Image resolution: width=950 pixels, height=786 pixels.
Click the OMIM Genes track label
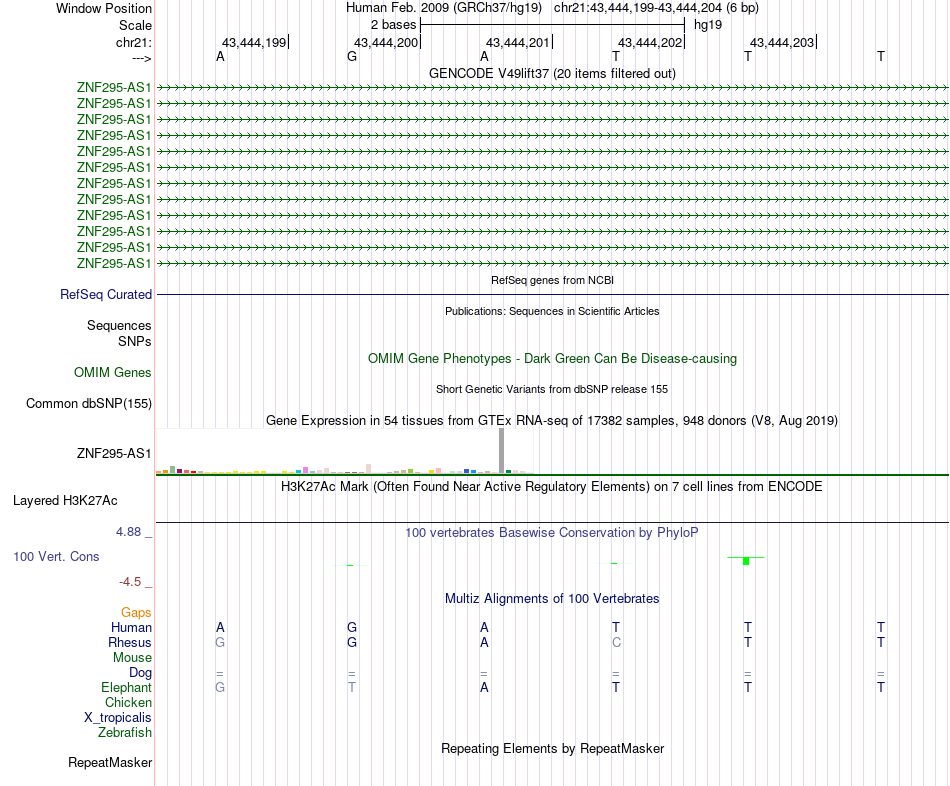pos(113,373)
